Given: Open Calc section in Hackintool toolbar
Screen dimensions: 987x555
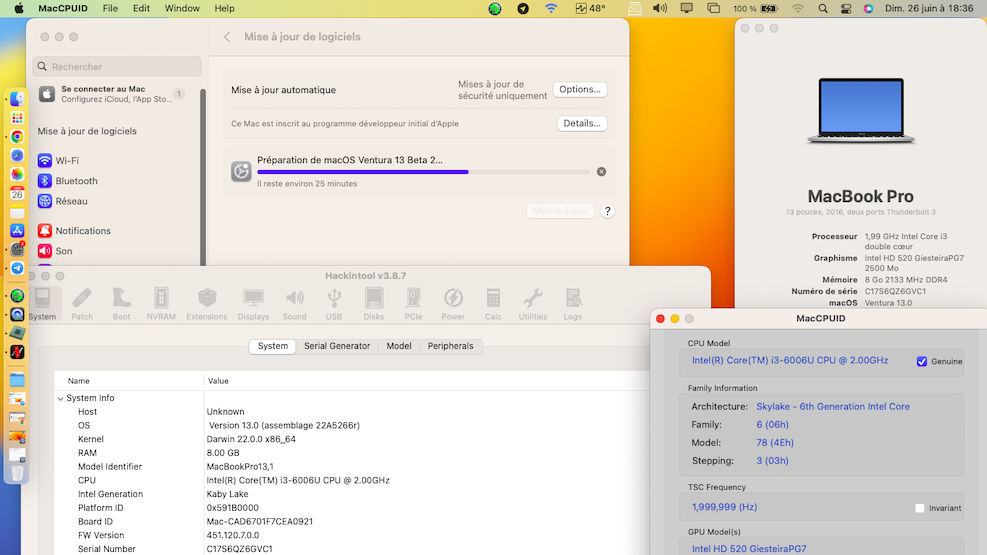Looking at the screenshot, I should point(493,304).
